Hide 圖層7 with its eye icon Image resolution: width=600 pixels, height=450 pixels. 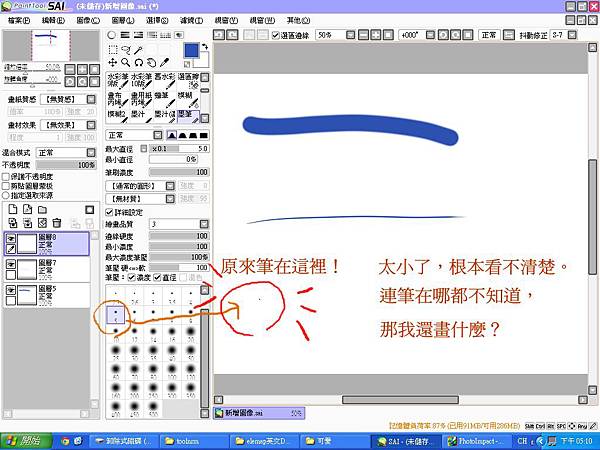[x=11, y=264]
